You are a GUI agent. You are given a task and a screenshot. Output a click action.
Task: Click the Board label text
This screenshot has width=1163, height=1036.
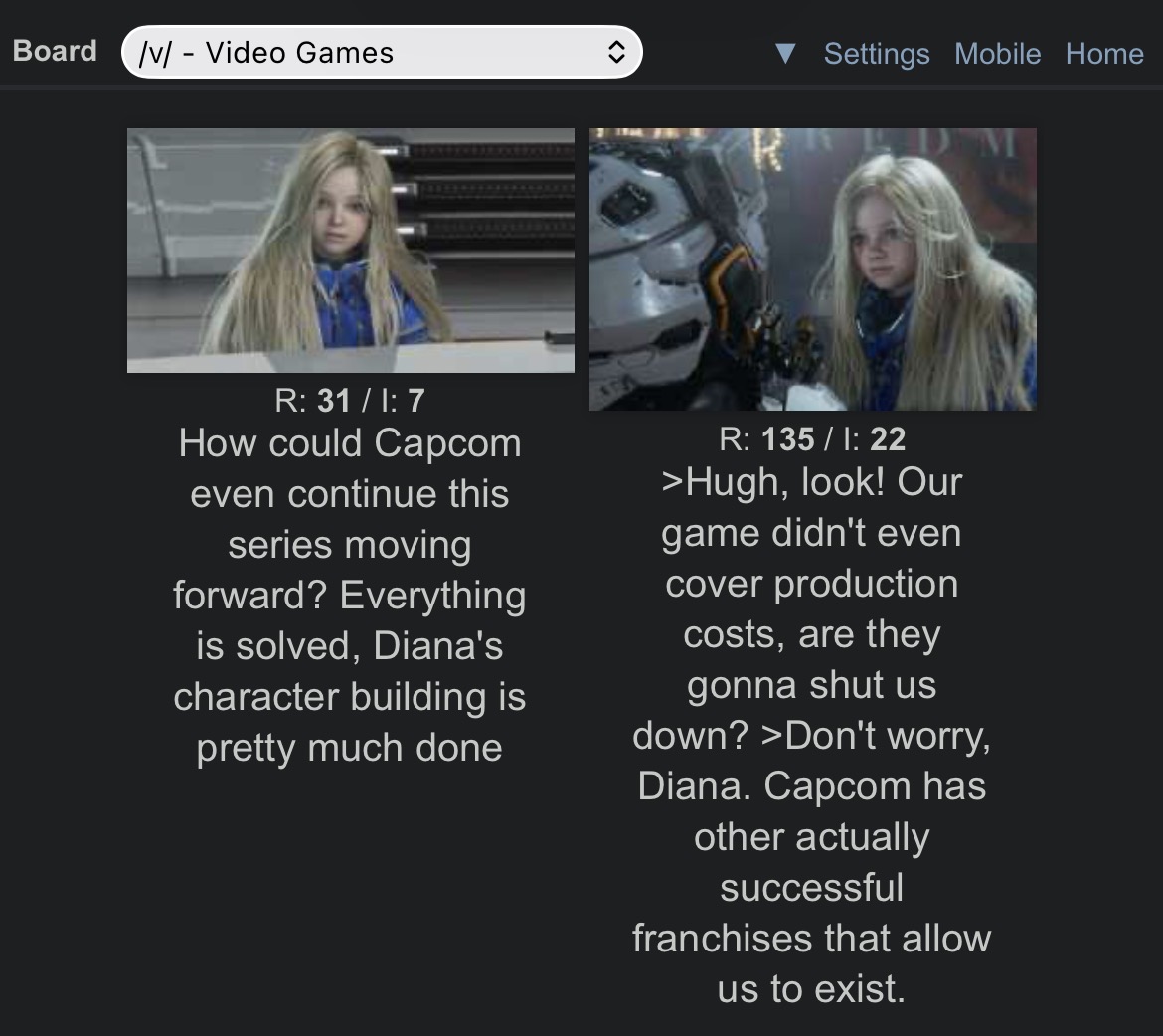[x=55, y=52]
